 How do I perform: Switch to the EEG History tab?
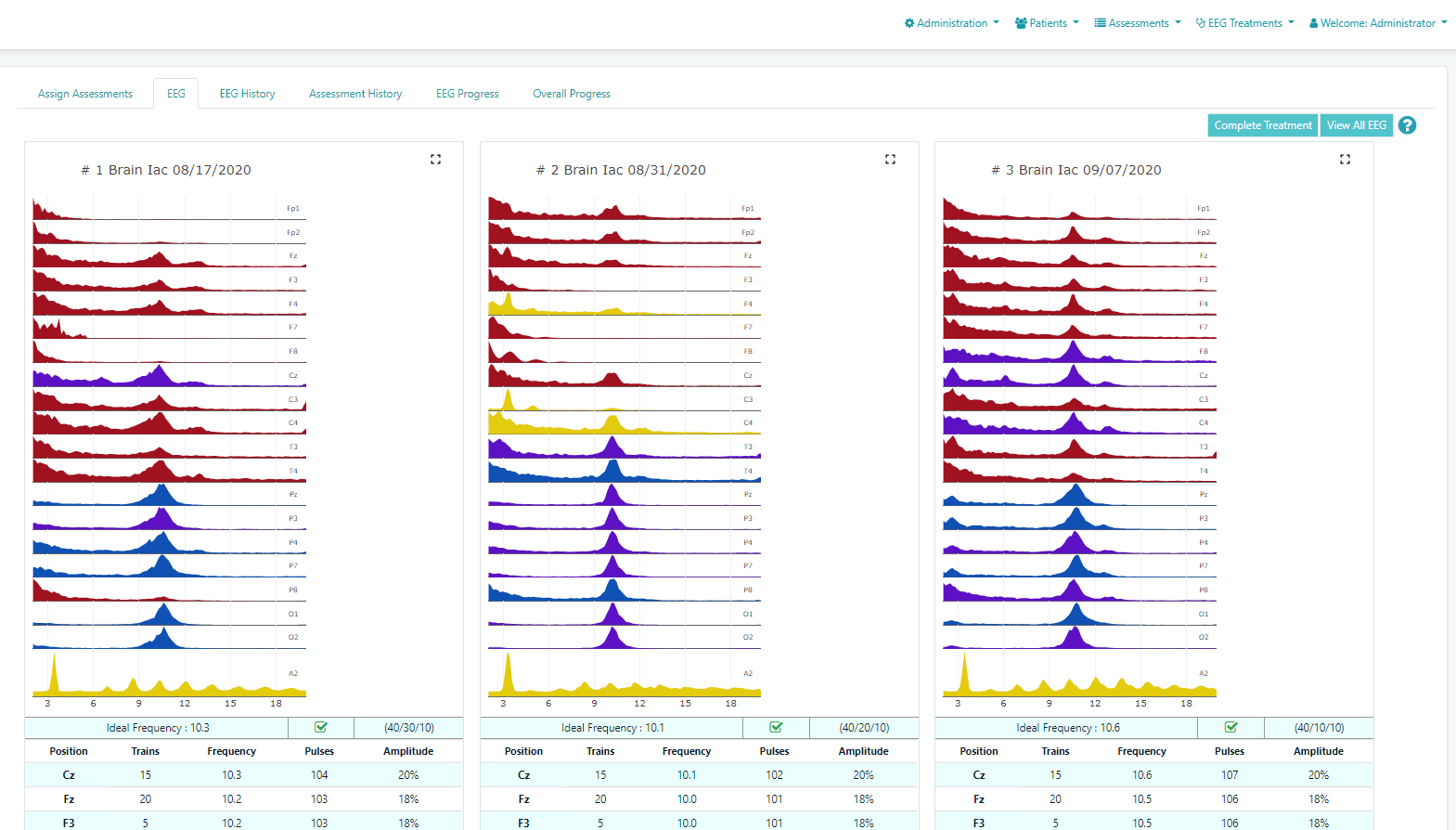click(x=247, y=94)
